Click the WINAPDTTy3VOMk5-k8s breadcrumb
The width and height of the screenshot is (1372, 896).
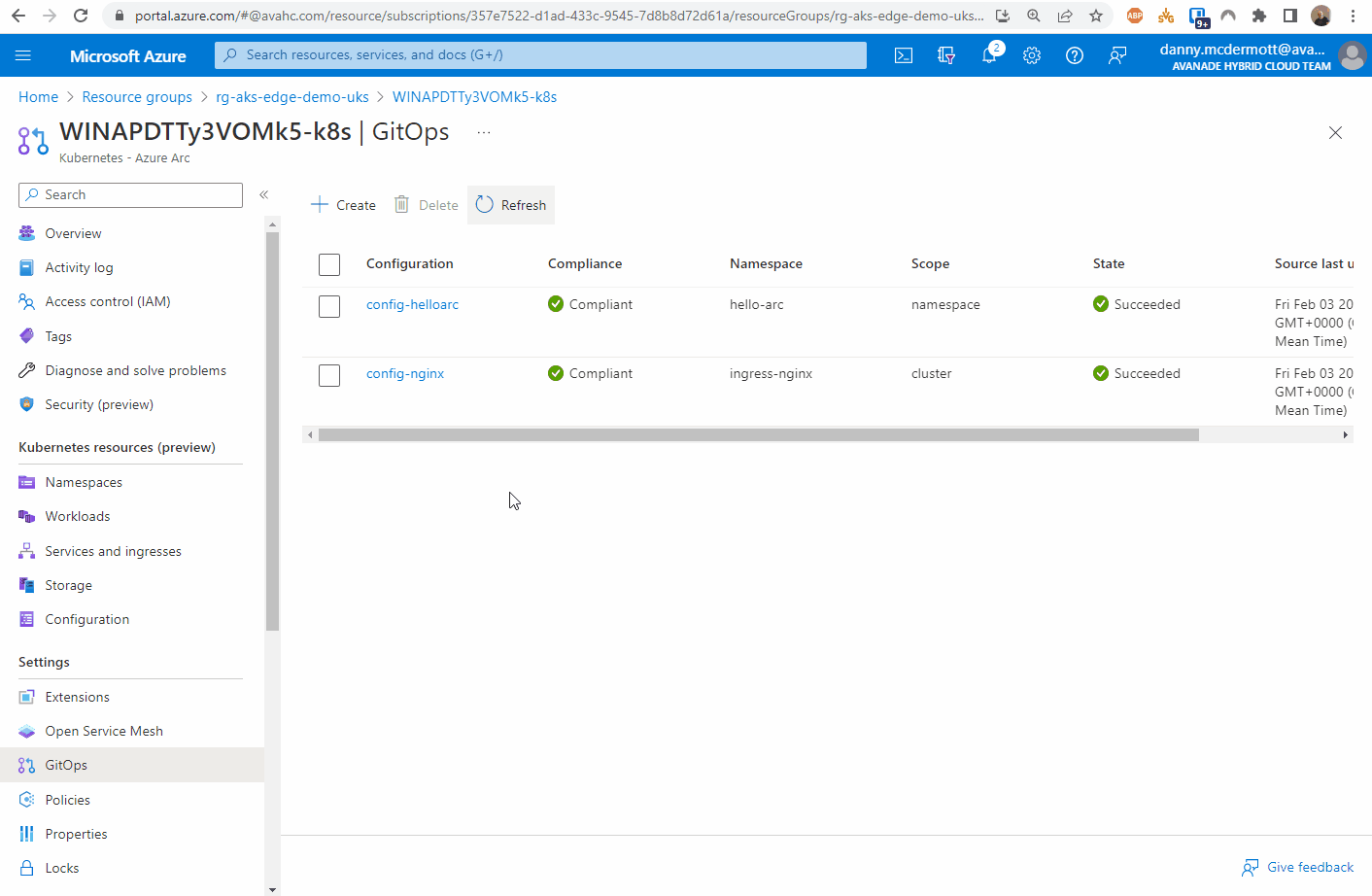[x=474, y=97]
